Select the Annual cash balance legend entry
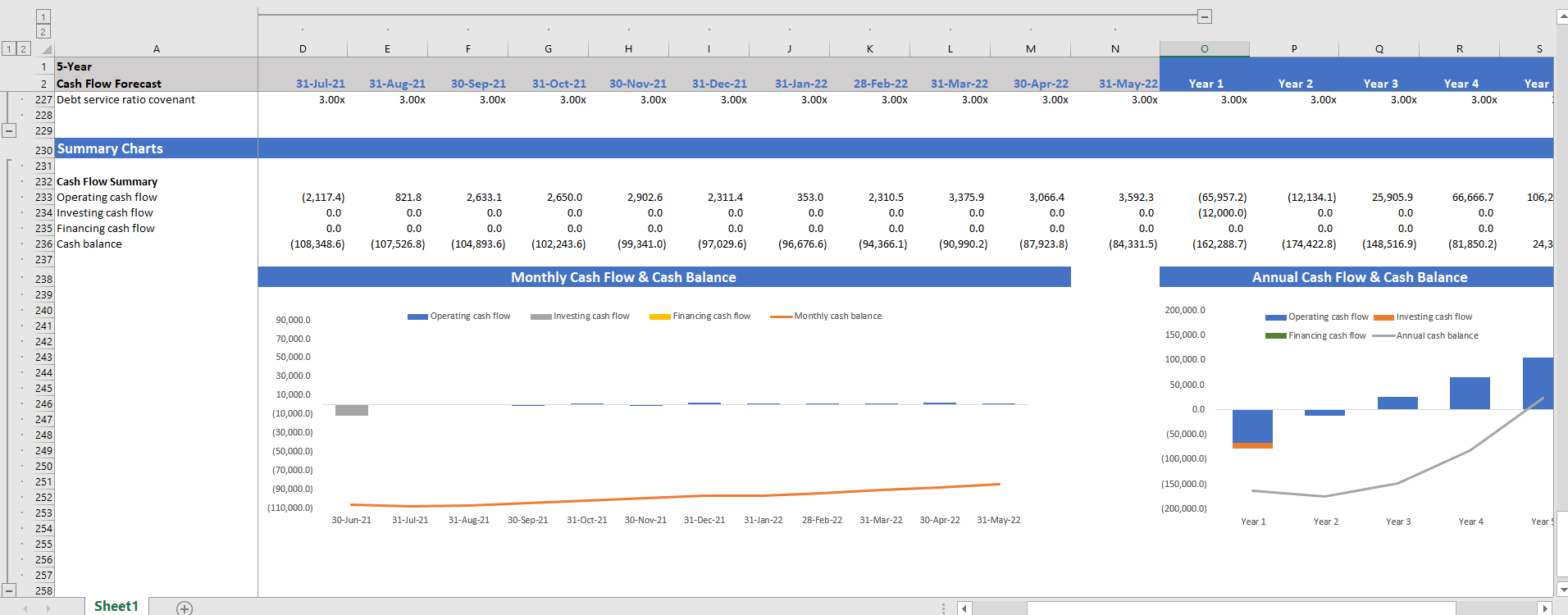 pyautogui.click(x=1425, y=336)
